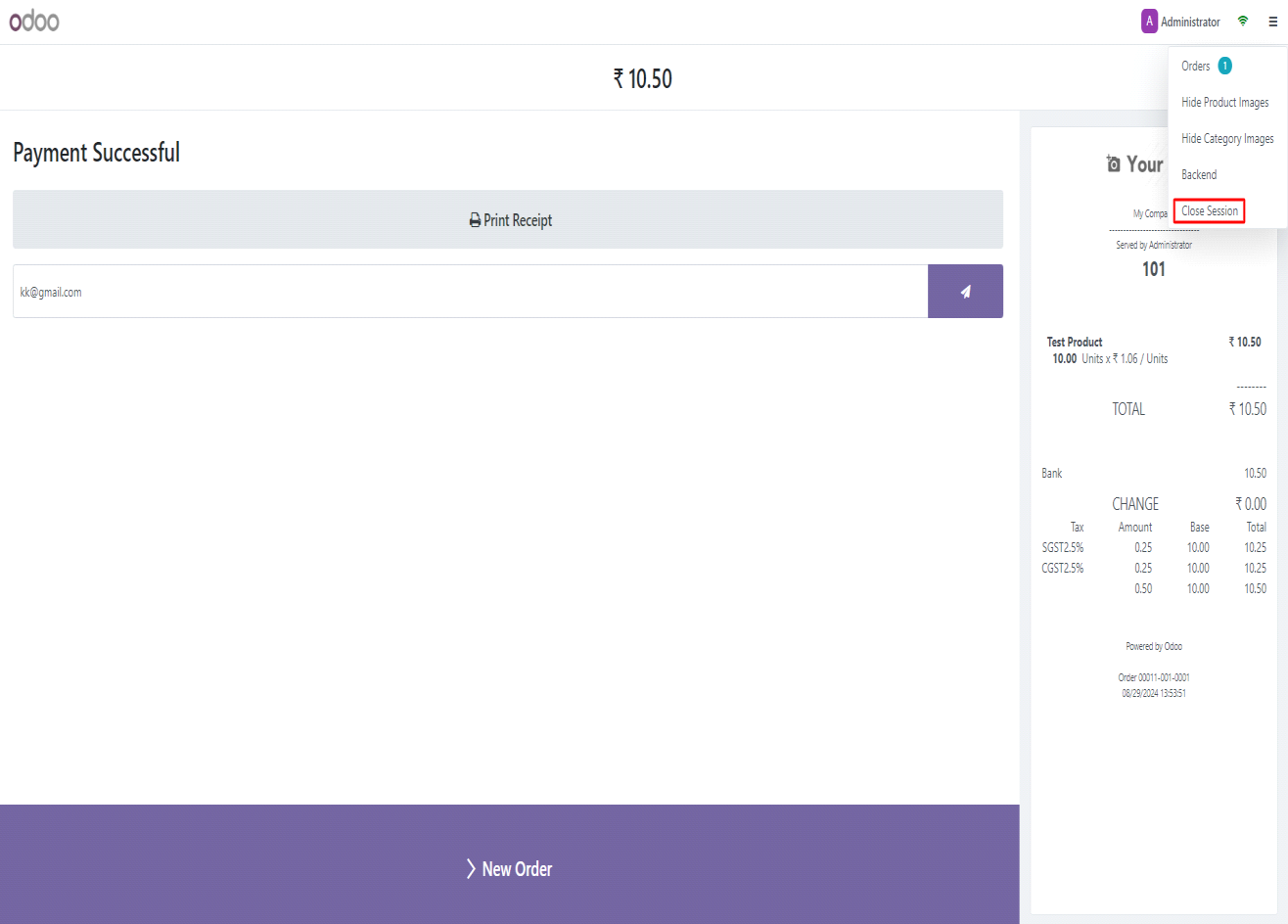Image resolution: width=1288 pixels, height=924 pixels.
Task: Focus the kk@gmail.com email field
Action: click(470, 292)
